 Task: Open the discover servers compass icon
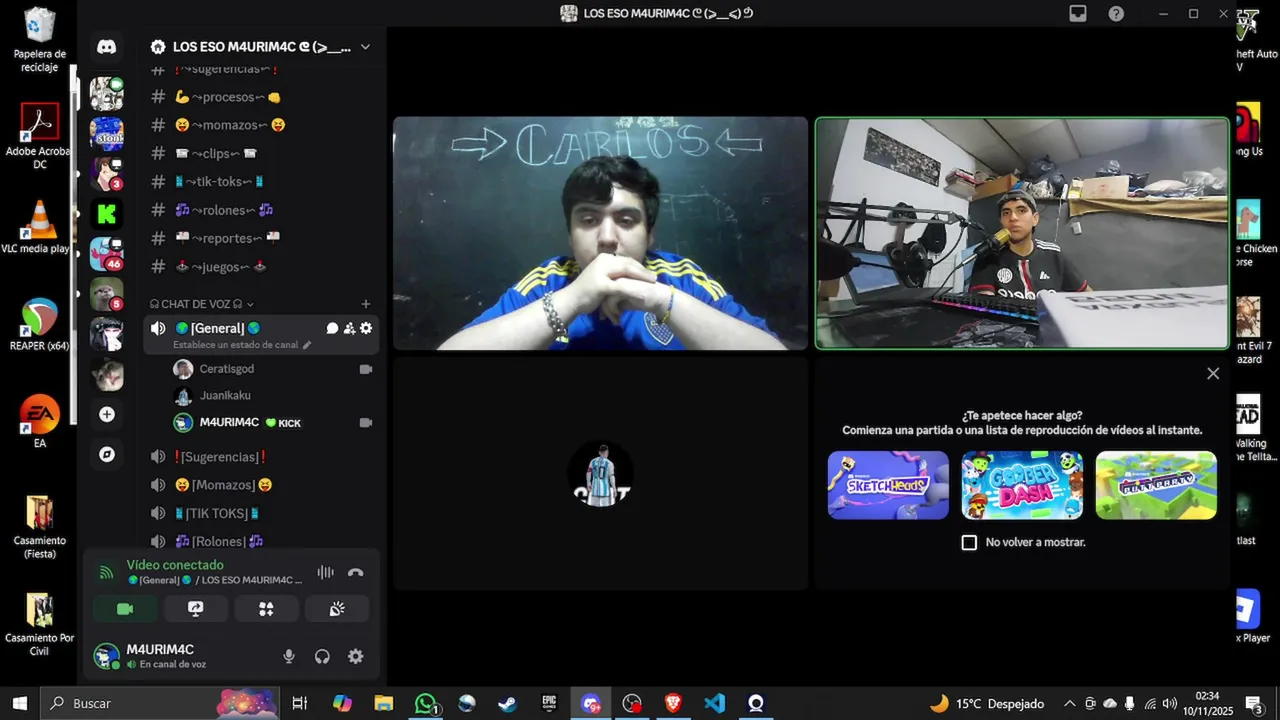coord(107,454)
